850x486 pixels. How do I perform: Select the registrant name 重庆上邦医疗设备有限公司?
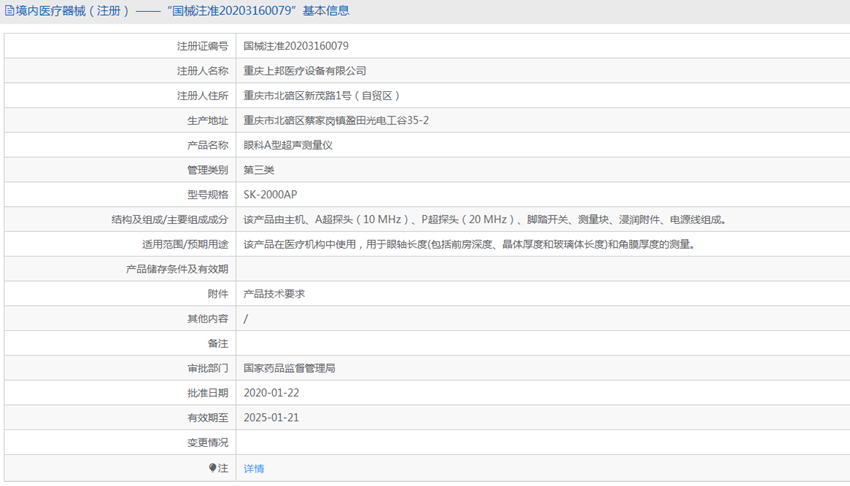305,71
